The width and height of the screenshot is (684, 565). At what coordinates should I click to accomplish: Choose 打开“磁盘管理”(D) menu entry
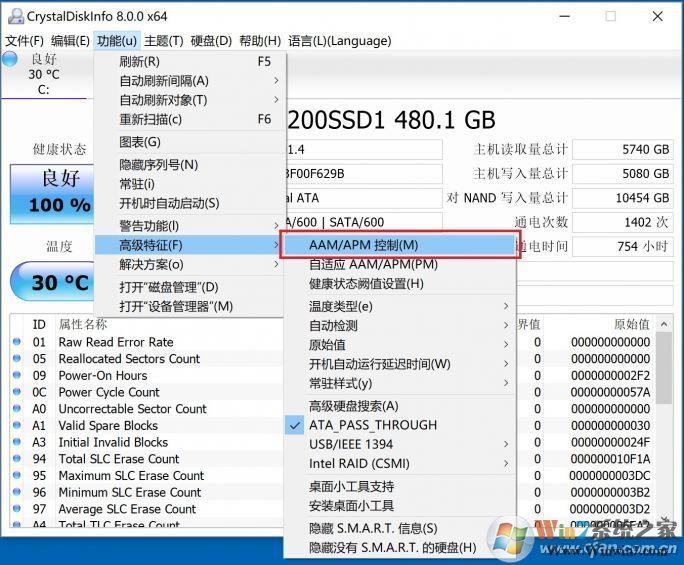coord(190,287)
